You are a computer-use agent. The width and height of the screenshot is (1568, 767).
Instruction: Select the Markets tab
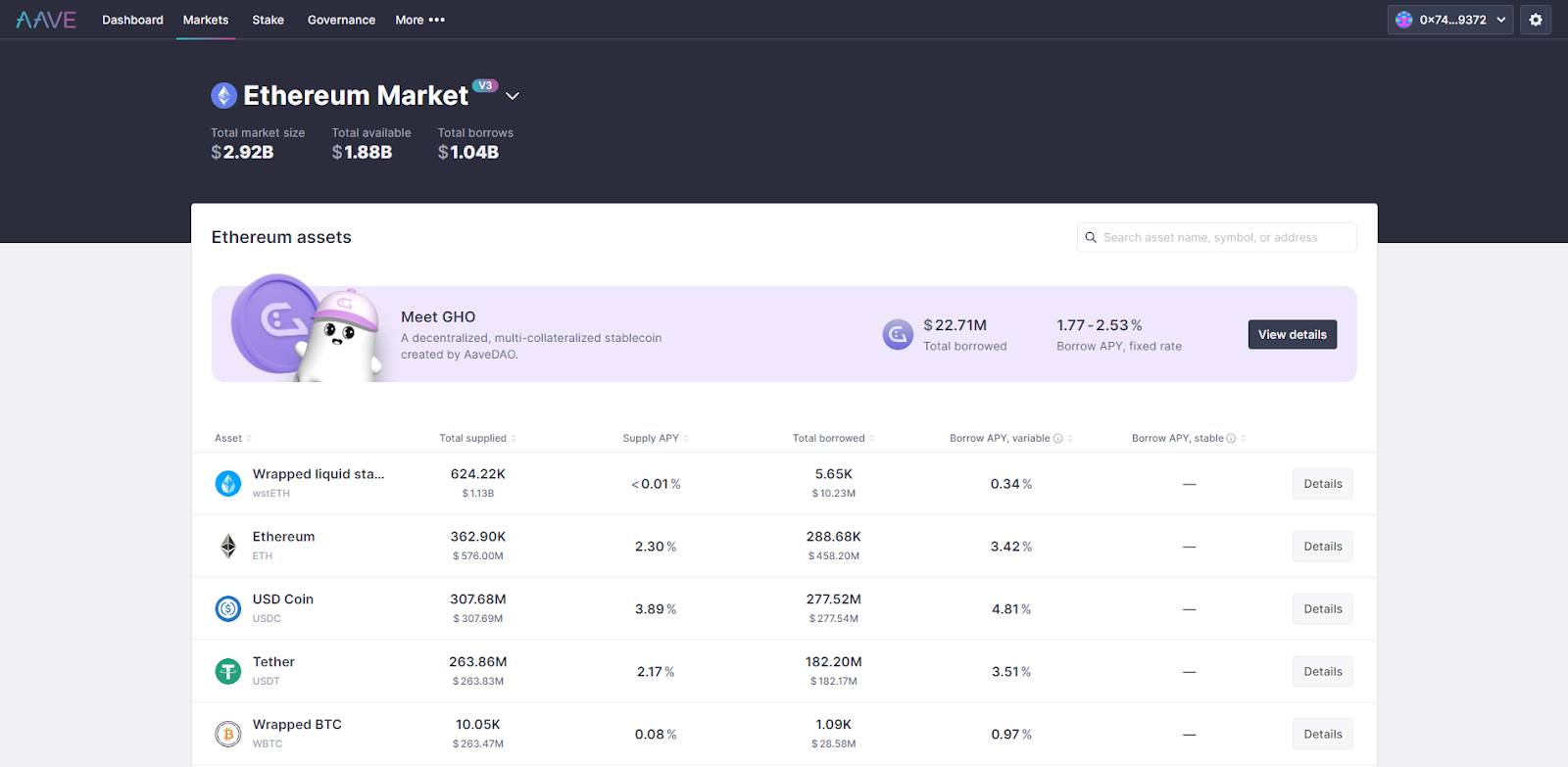pyautogui.click(x=206, y=20)
